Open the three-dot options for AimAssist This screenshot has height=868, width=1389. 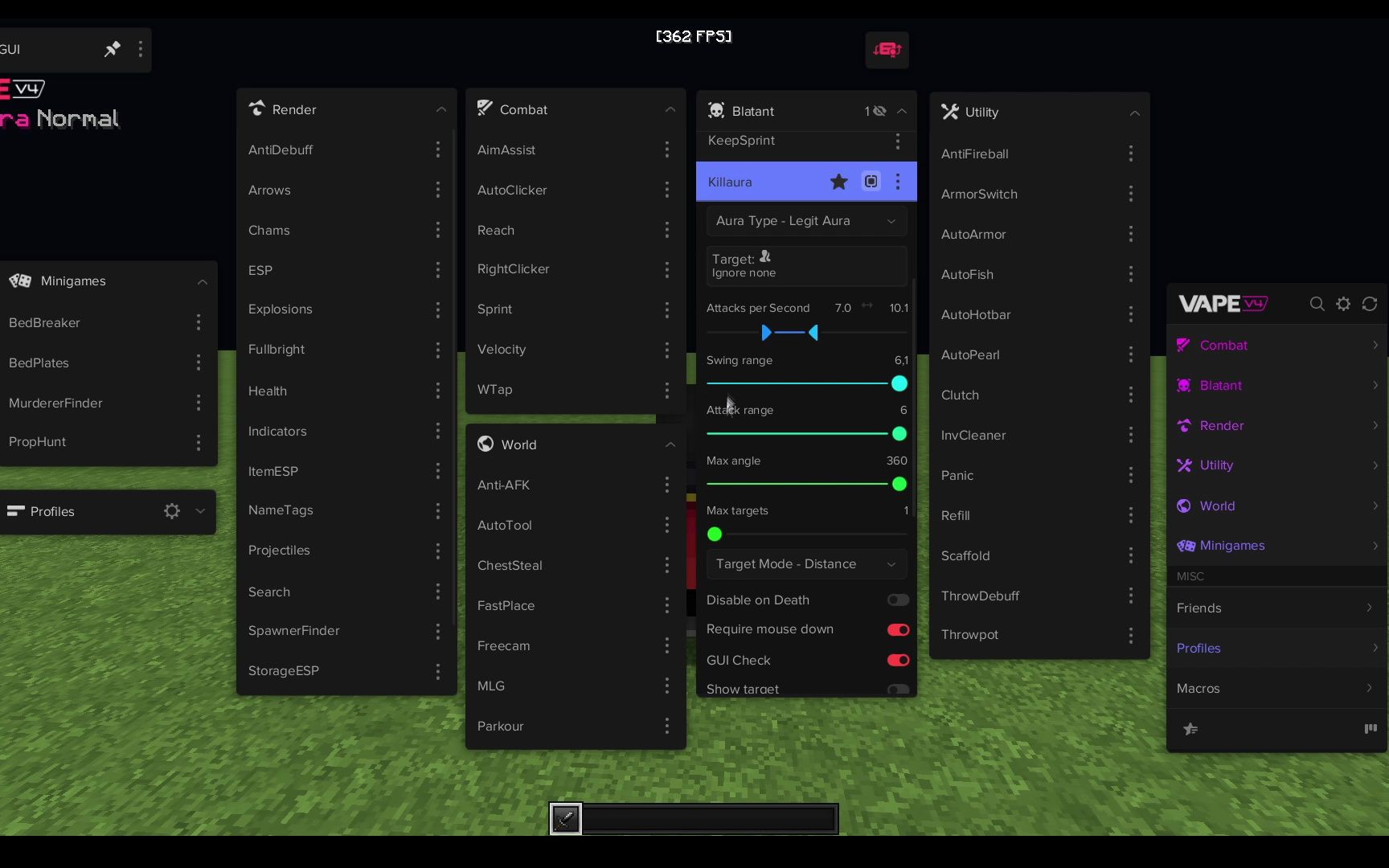tap(667, 149)
